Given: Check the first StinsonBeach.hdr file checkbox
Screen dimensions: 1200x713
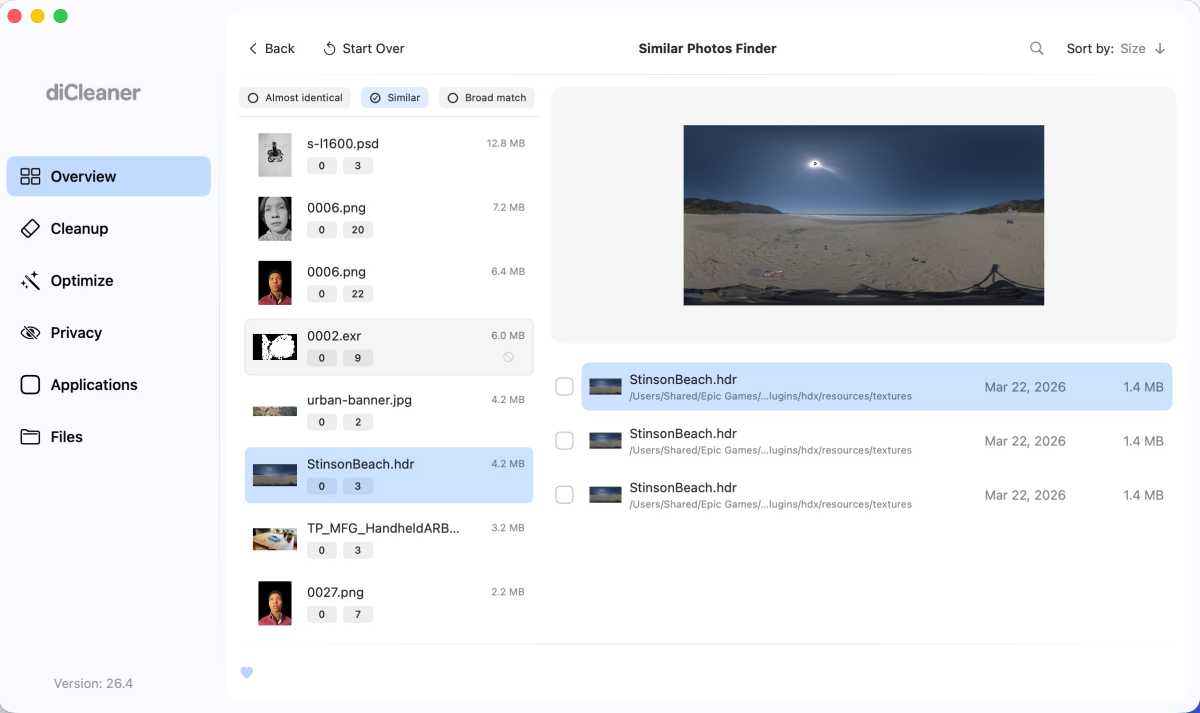Looking at the screenshot, I should pyautogui.click(x=564, y=387).
